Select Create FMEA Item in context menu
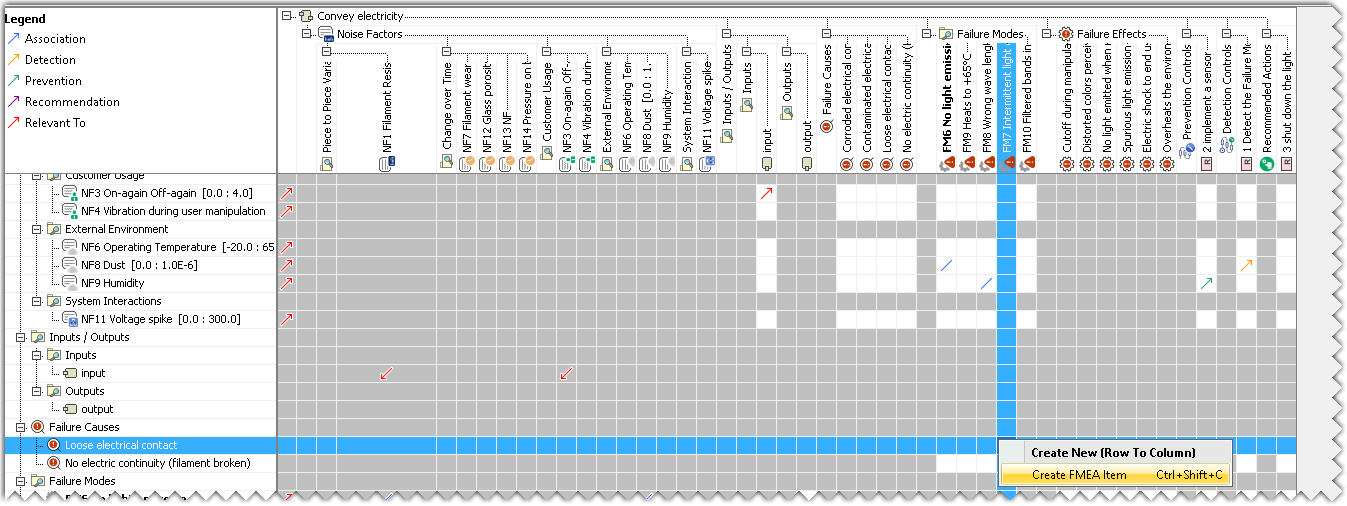The width and height of the screenshot is (1347, 506). [1115, 475]
